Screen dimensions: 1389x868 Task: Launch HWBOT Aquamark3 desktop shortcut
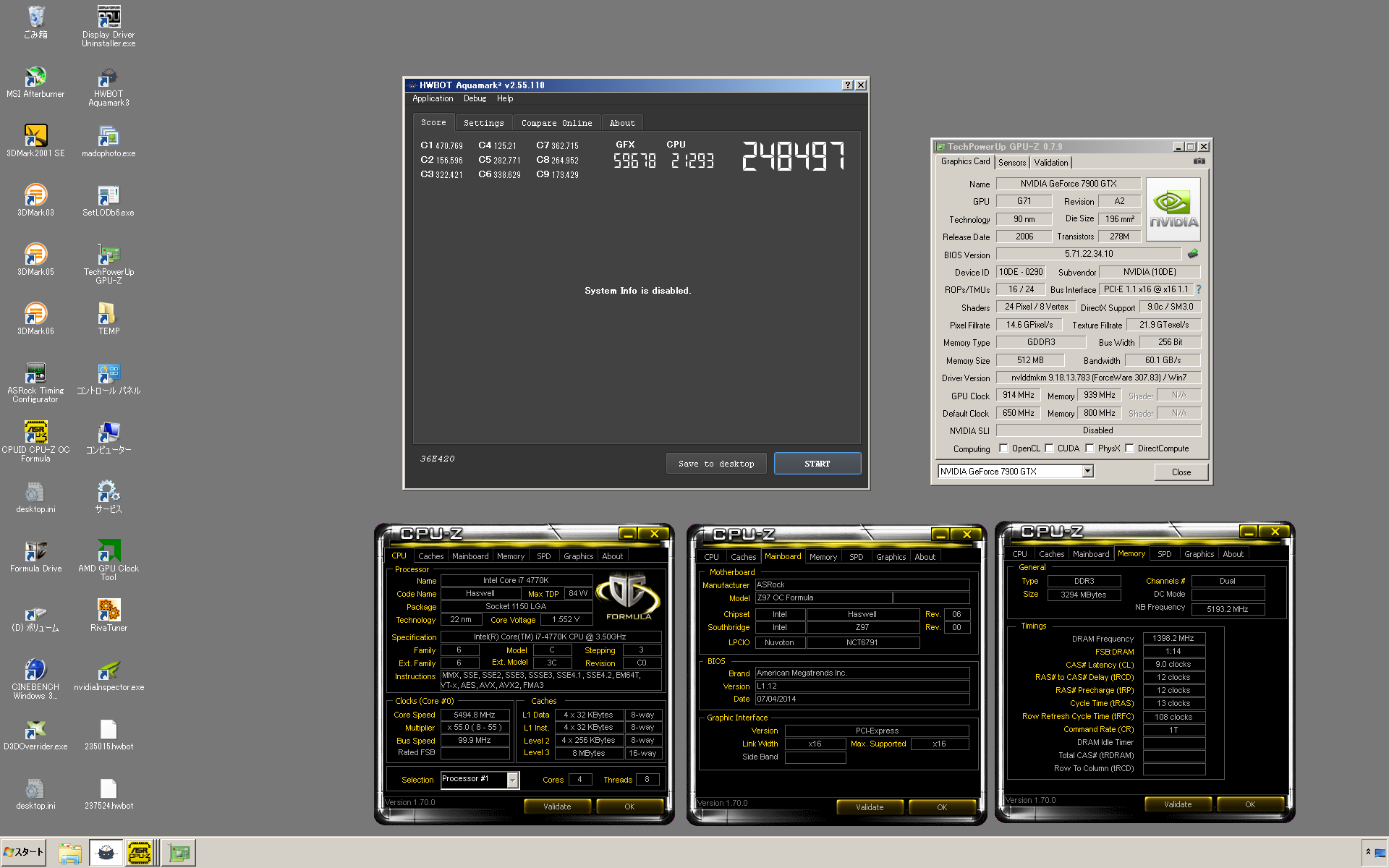[x=109, y=86]
